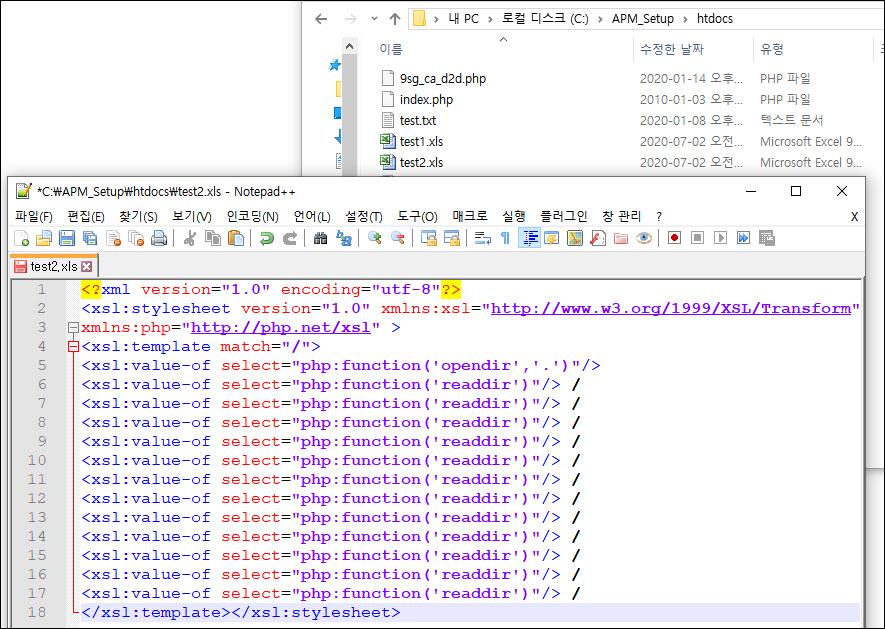Undo the last edit via green arrow
This screenshot has height=629, width=885.
pos(266,238)
